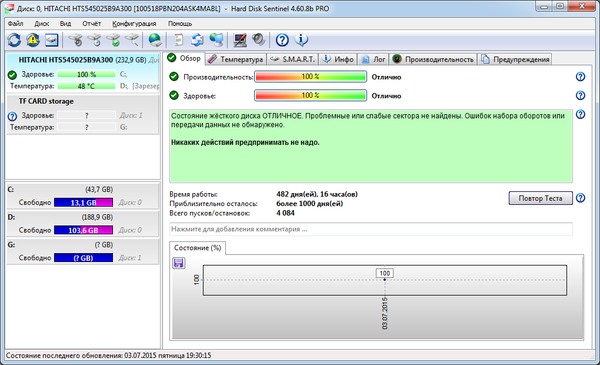
Task: Switch to the Температура tab
Action: click(x=236, y=59)
